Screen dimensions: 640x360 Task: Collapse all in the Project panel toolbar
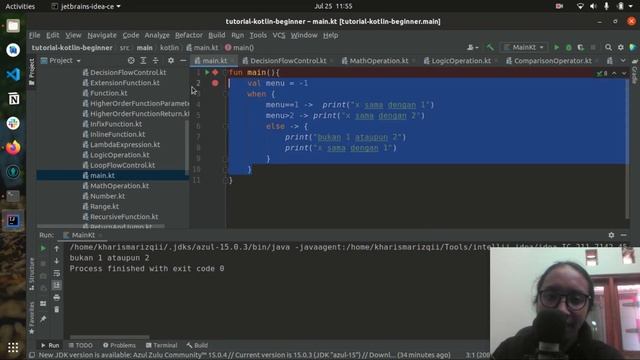tap(156, 60)
